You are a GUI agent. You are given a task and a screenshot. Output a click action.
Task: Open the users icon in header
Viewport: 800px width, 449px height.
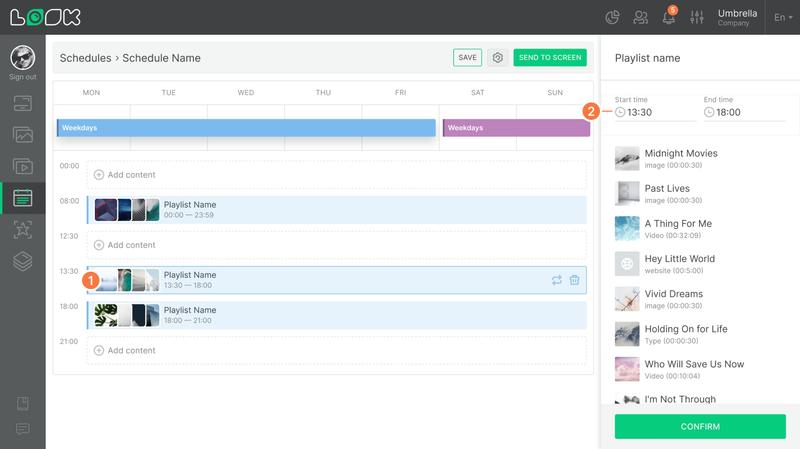pos(640,17)
